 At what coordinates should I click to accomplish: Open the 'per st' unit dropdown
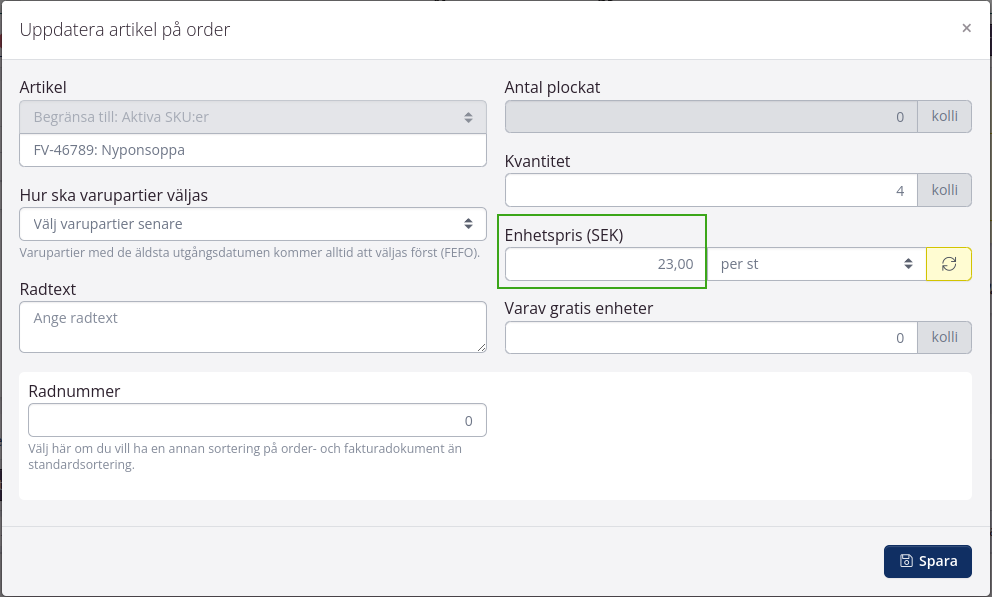(x=818, y=264)
